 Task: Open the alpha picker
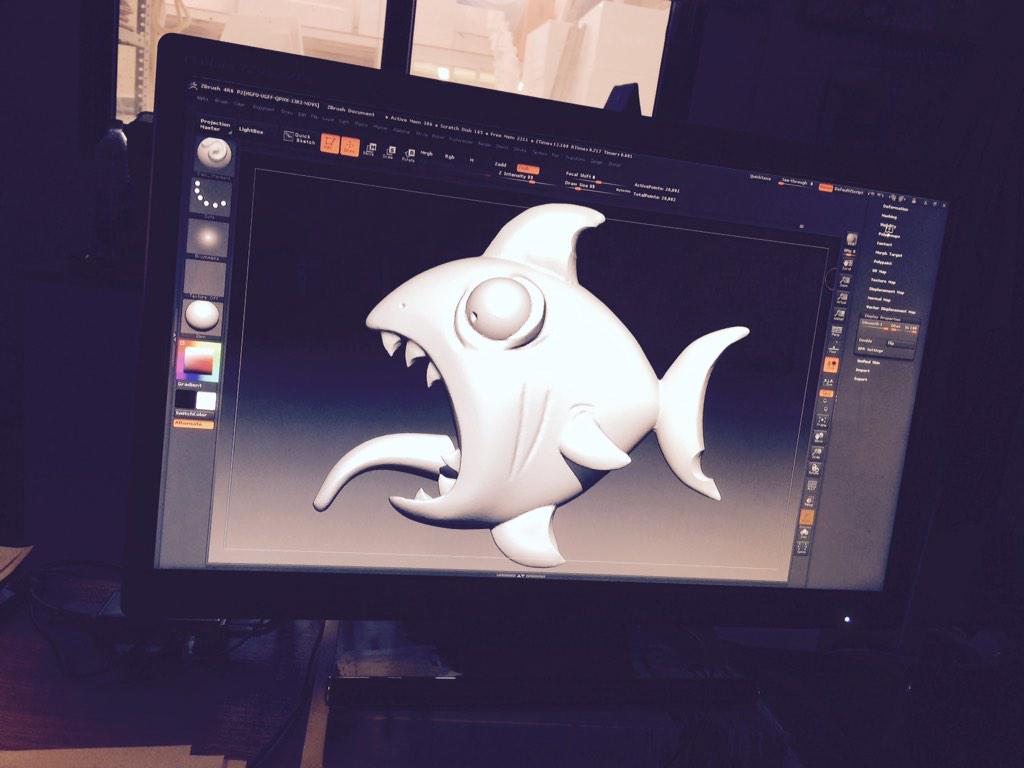point(208,236)
